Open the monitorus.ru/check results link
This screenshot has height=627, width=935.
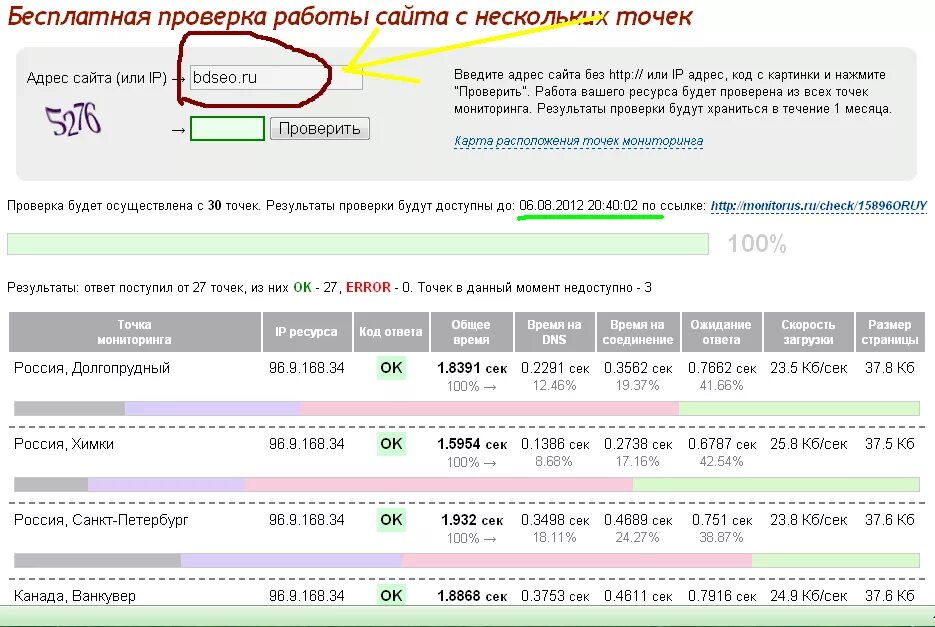click(819, 206)
